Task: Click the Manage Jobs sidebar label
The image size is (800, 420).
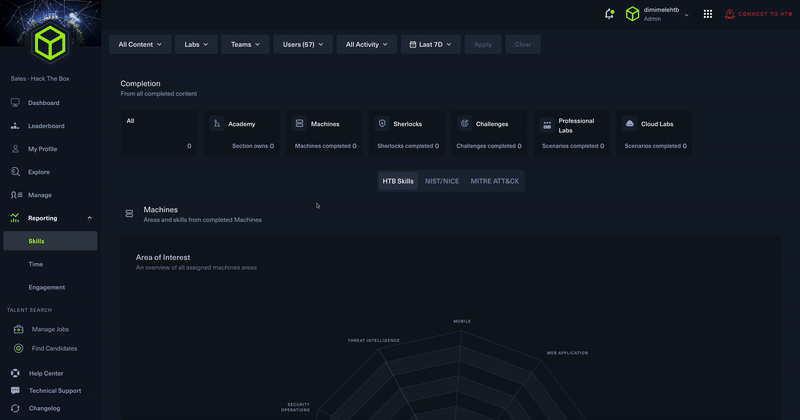Action: [50, 329]
